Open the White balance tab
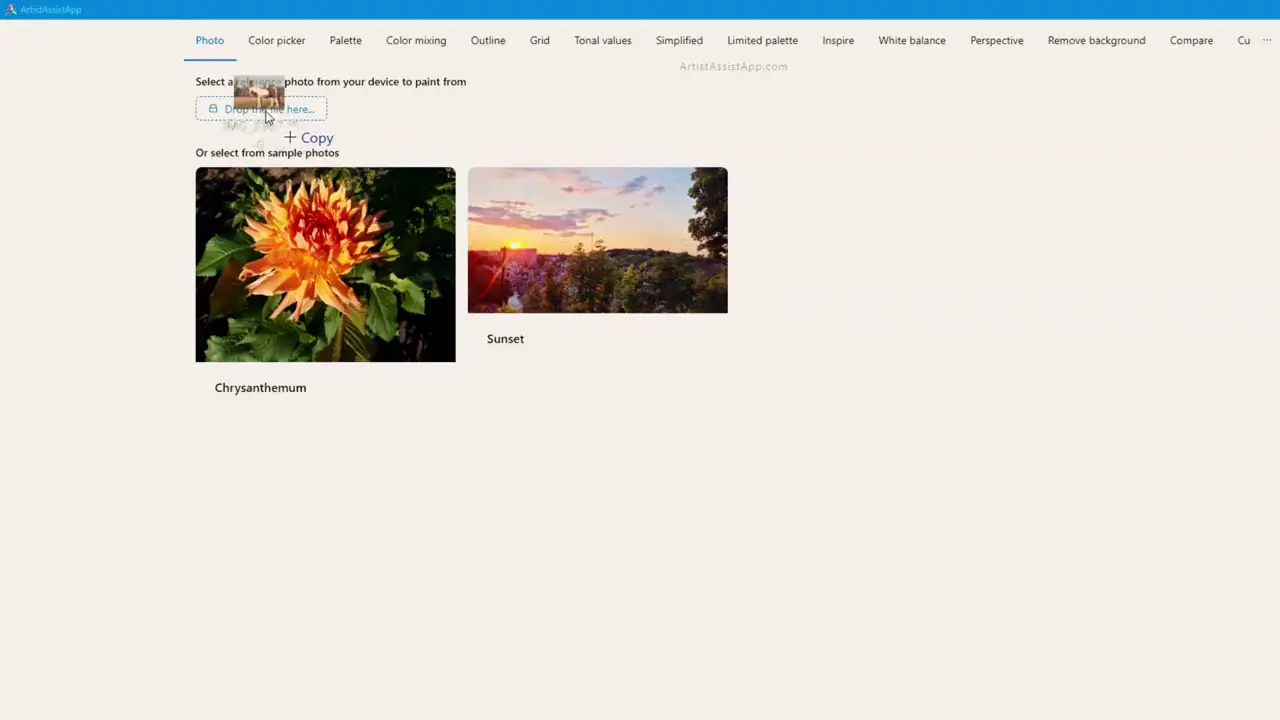Screen dimensions: 1280x720 pyautogui.click(x=911, y=40)
